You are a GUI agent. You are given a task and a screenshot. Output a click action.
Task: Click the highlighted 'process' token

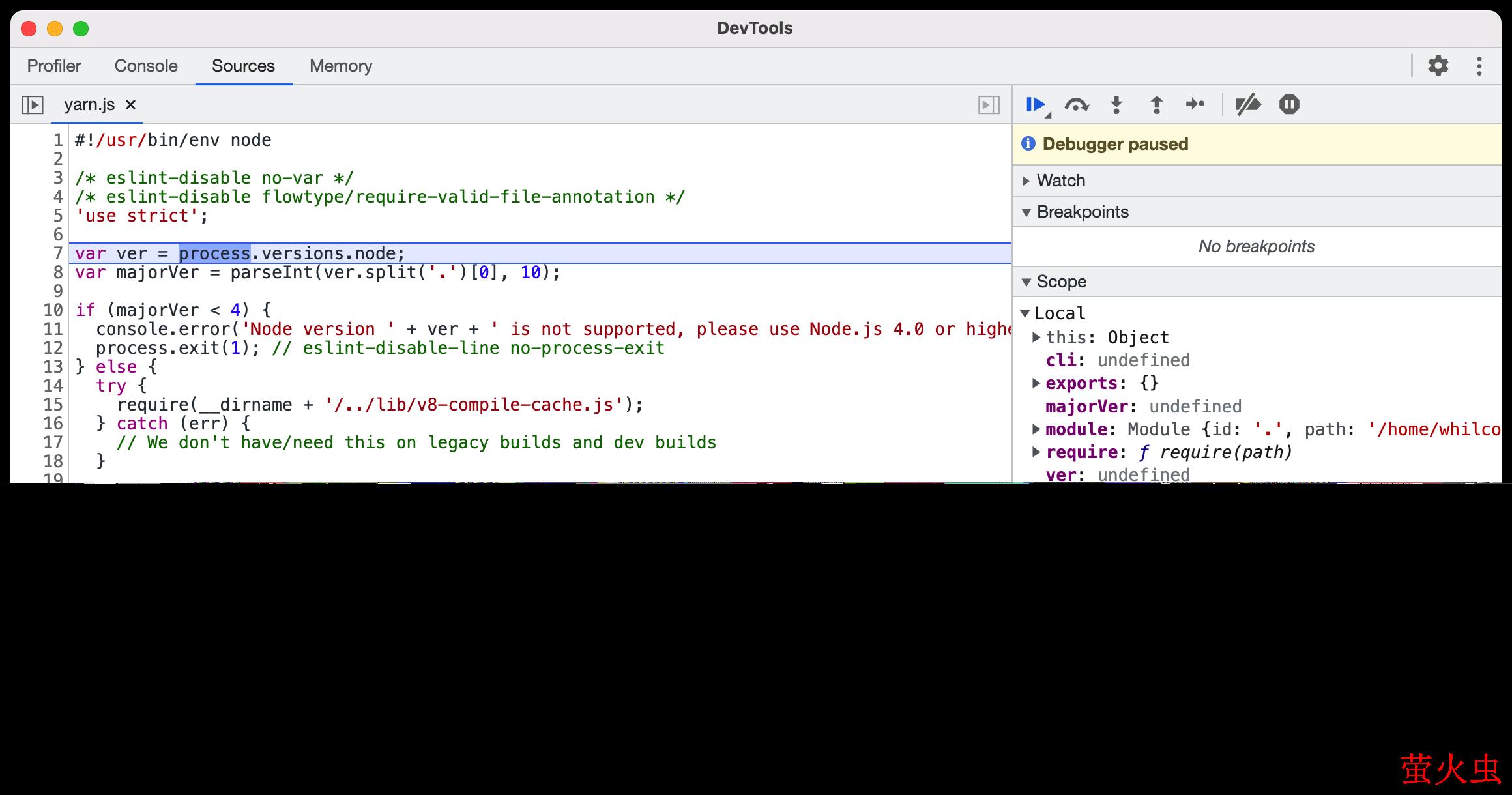coord(214,253)
